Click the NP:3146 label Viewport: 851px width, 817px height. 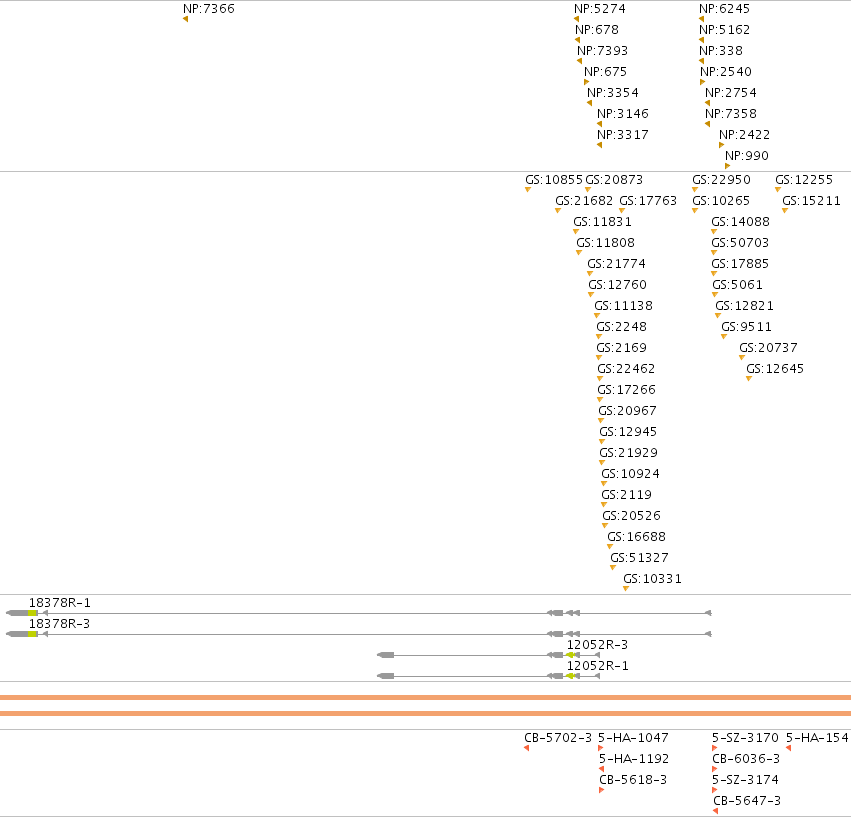click(x=623, y=114)
